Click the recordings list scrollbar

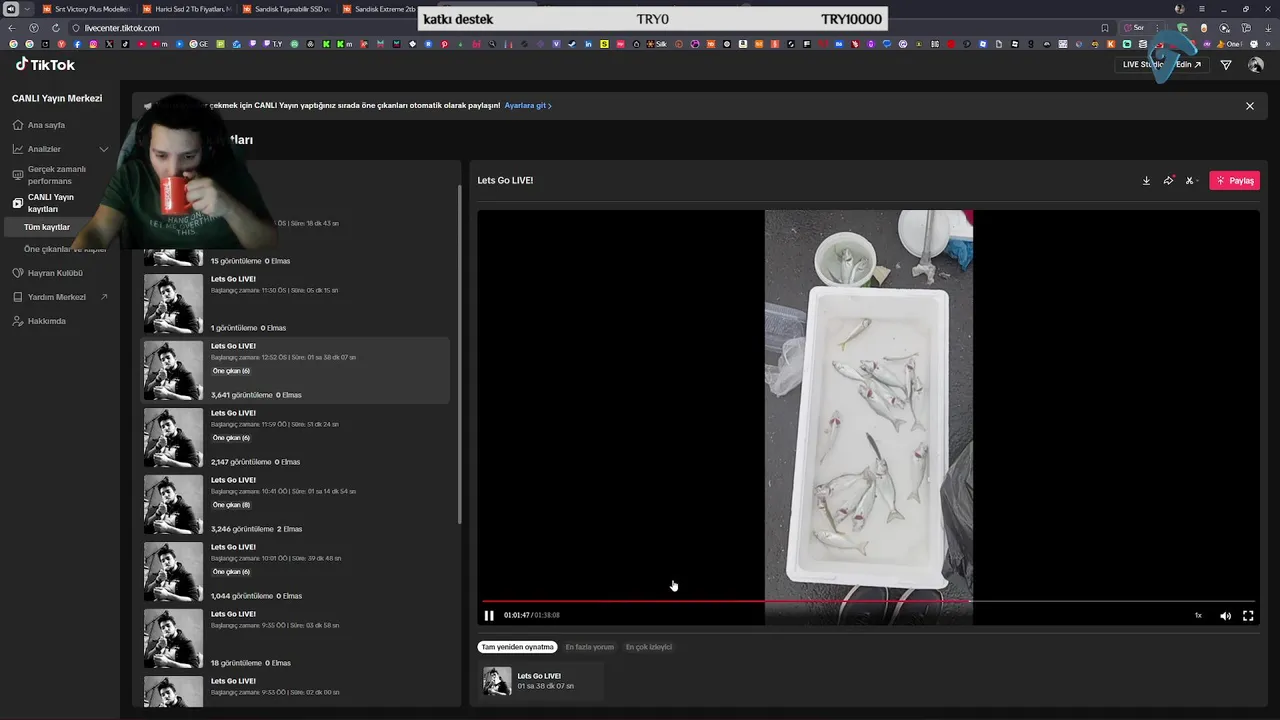(460, 355)
